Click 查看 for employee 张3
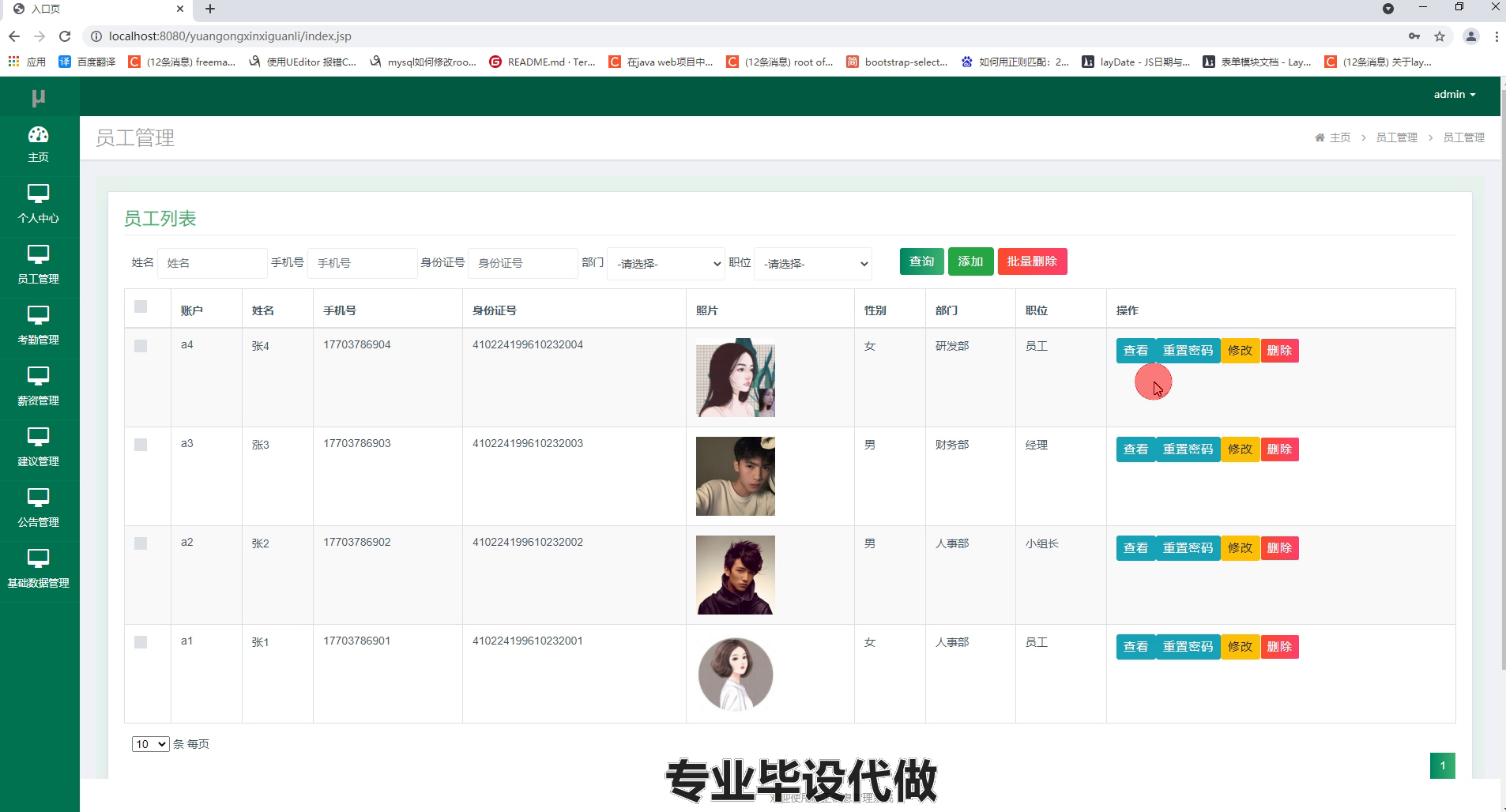 pos(1135,449)
